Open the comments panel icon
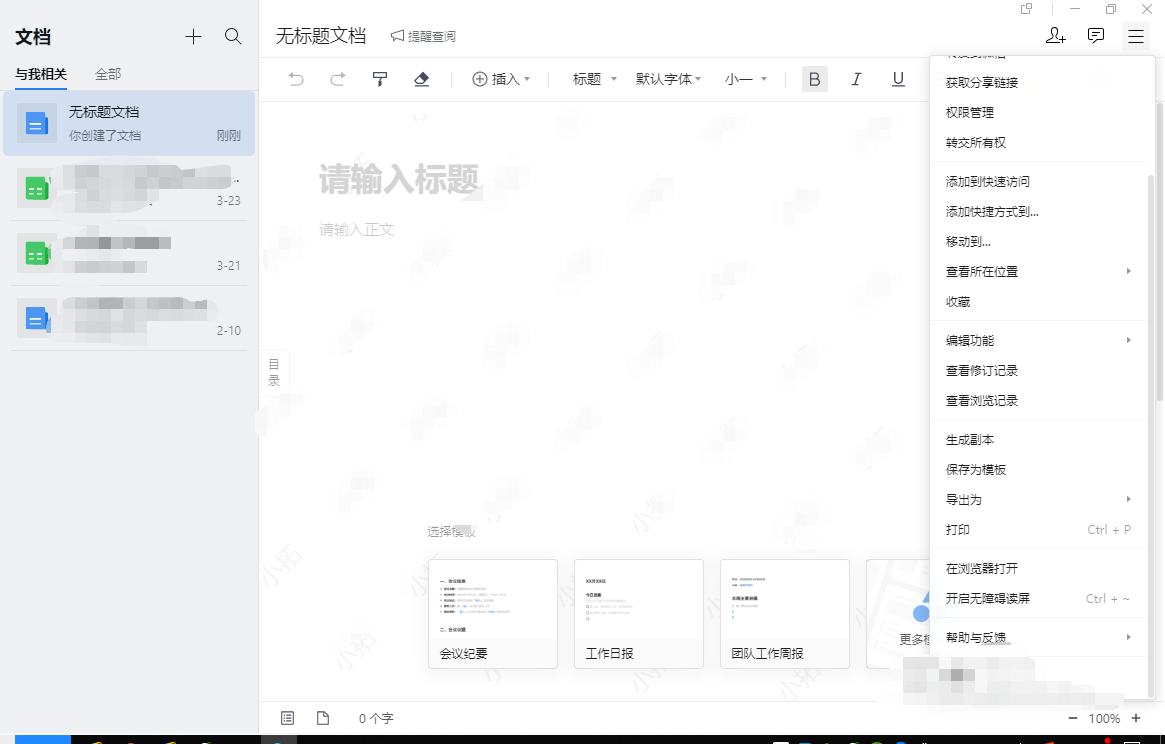Image resolution: width=1165 pixels, height=744 pixels. pos(1096,36)
